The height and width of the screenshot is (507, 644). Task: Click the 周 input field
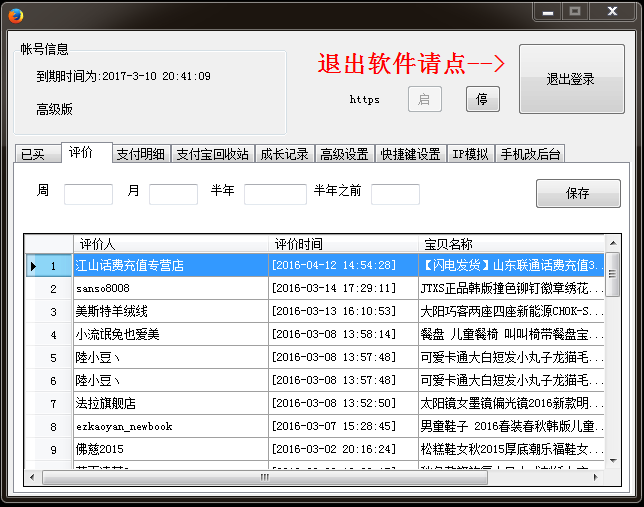tap(88, 194)
